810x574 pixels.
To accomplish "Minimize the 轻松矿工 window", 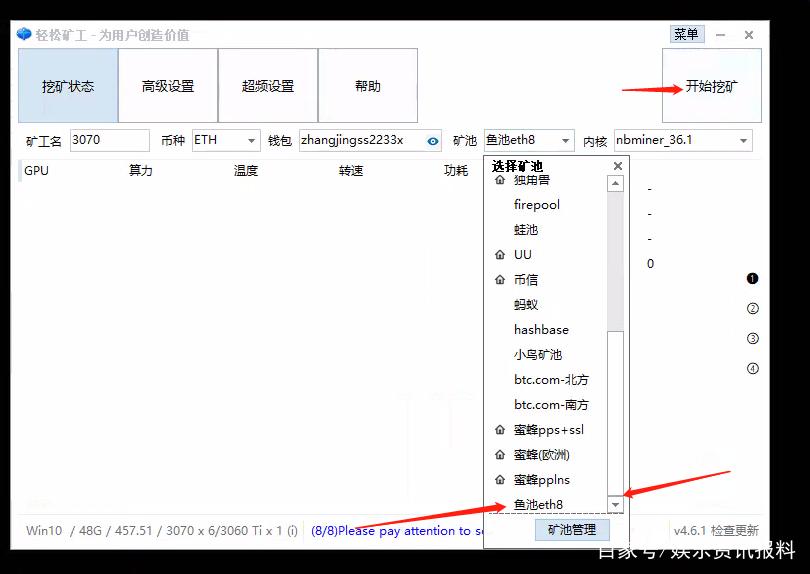I will click(x=721, y=35).
